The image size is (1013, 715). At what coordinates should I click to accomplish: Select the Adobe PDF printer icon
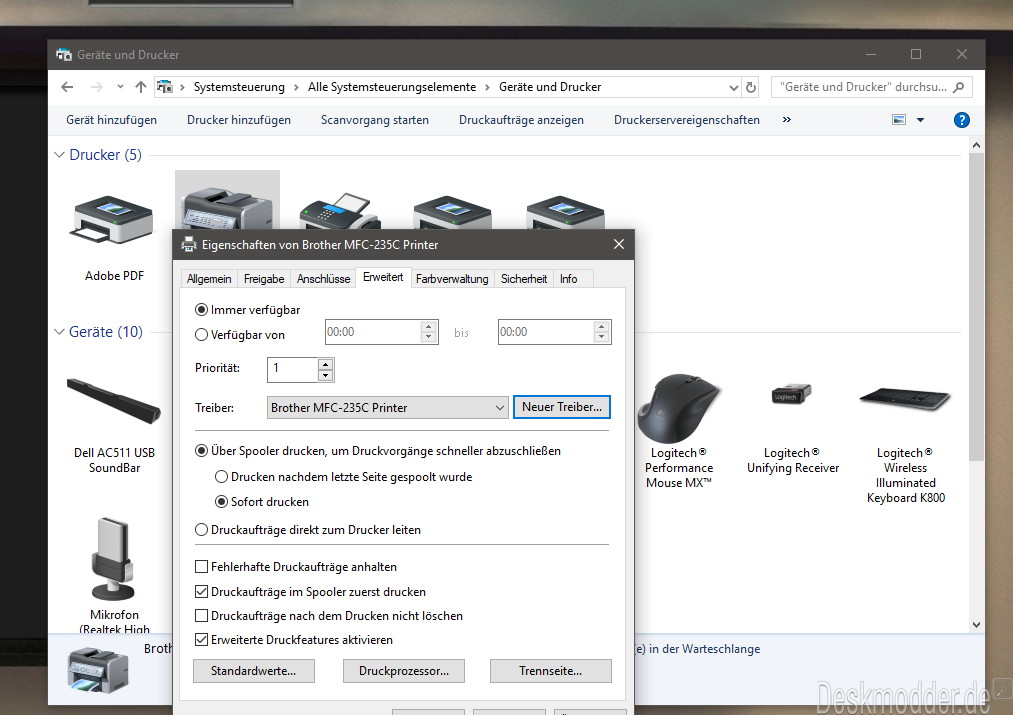click(114, 221)
